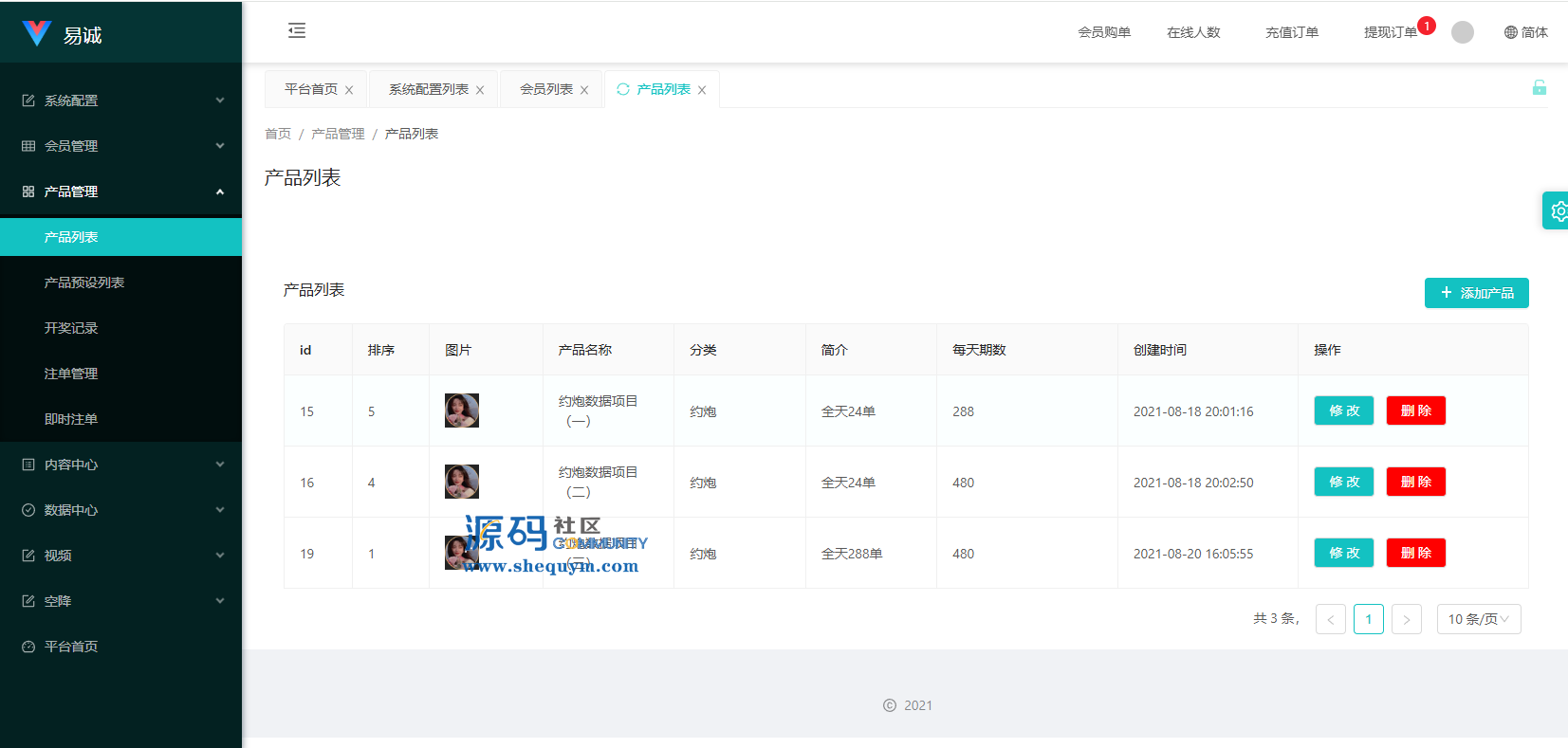
Task: Click the 易诚 logo
Action: click(62, 34)
